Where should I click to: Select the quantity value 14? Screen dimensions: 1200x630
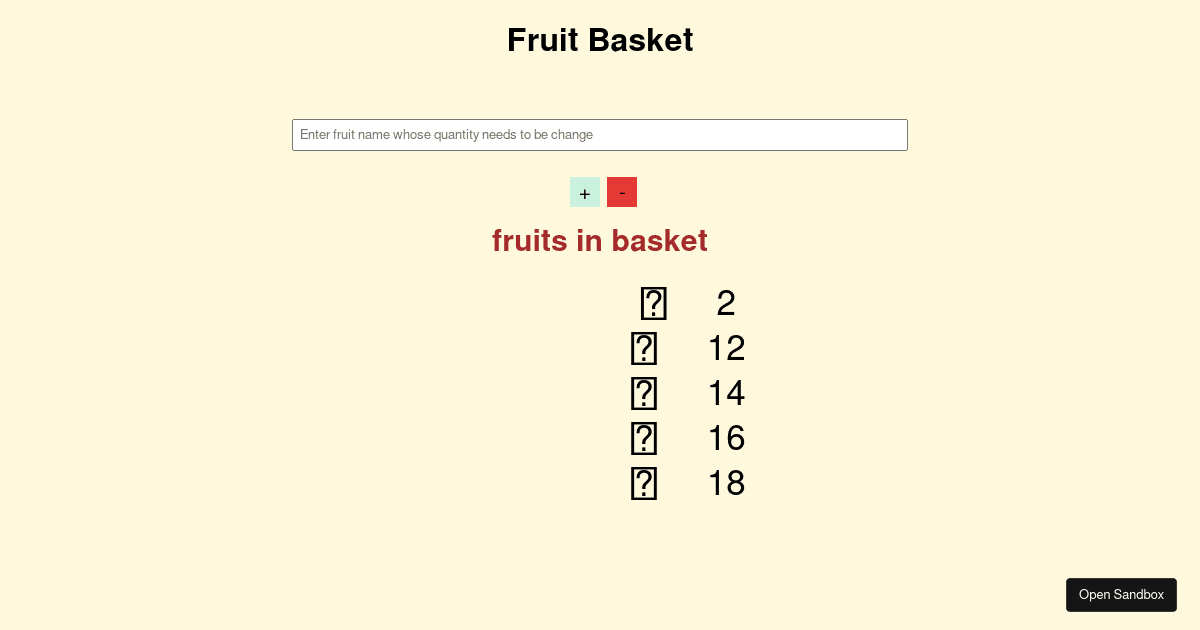coord(726,393)
